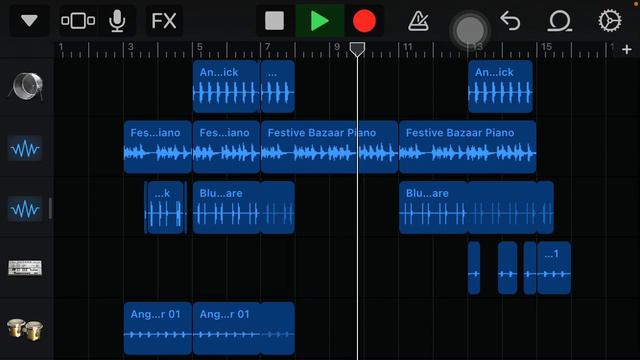
Task: Select the small '...k' region
Action: pos(165,207)
